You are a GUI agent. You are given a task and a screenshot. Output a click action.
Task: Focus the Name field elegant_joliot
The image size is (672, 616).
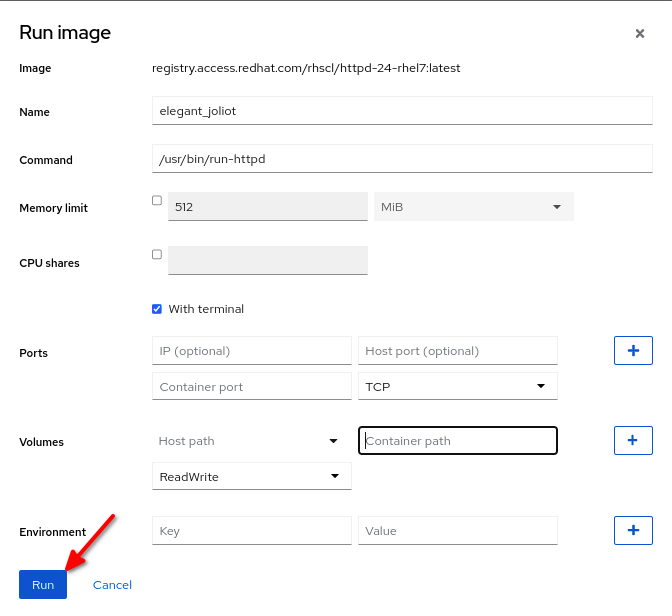[x=402, y=111]
